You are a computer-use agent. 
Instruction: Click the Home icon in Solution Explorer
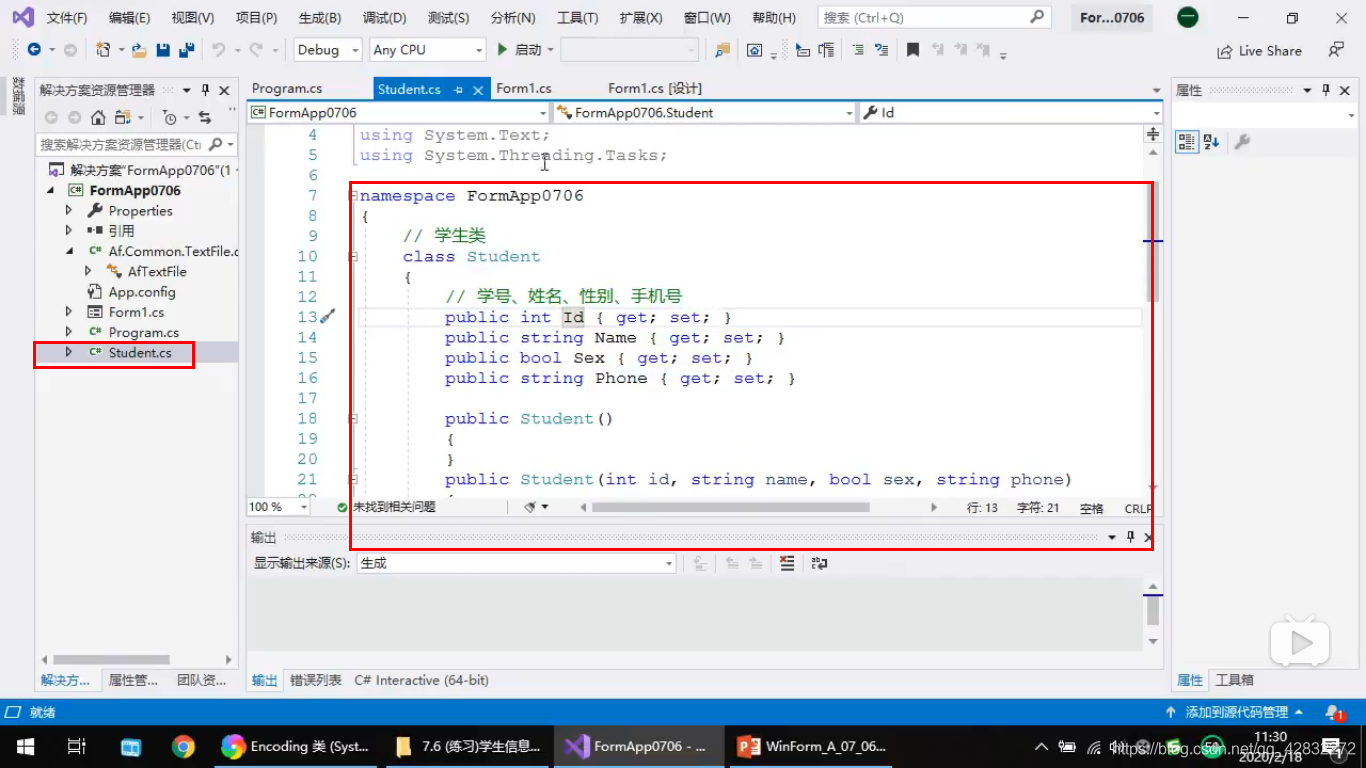(x=98, y=117)
